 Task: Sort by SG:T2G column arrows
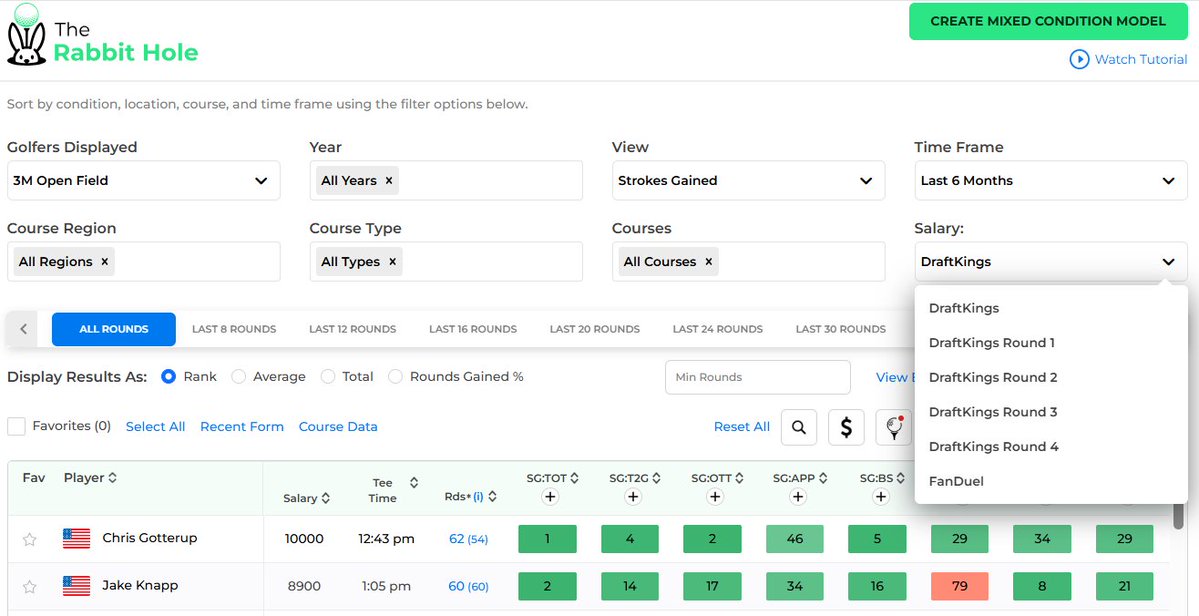(x=656, y=478)
